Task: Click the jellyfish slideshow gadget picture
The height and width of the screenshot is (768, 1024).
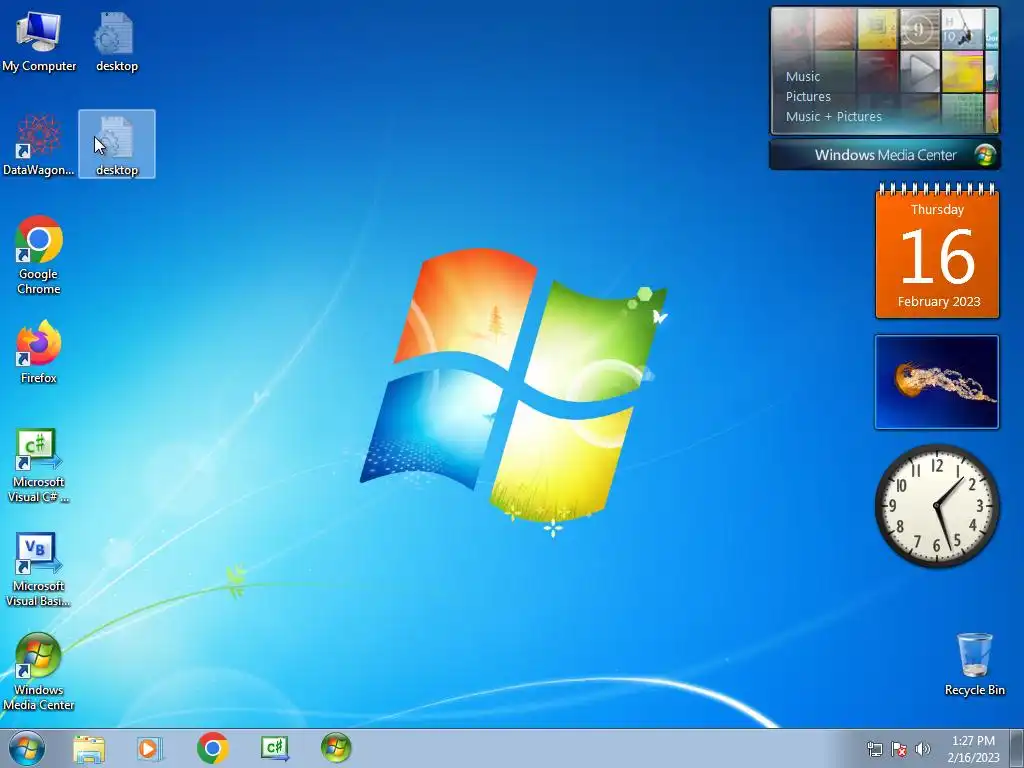Action: 936,382
